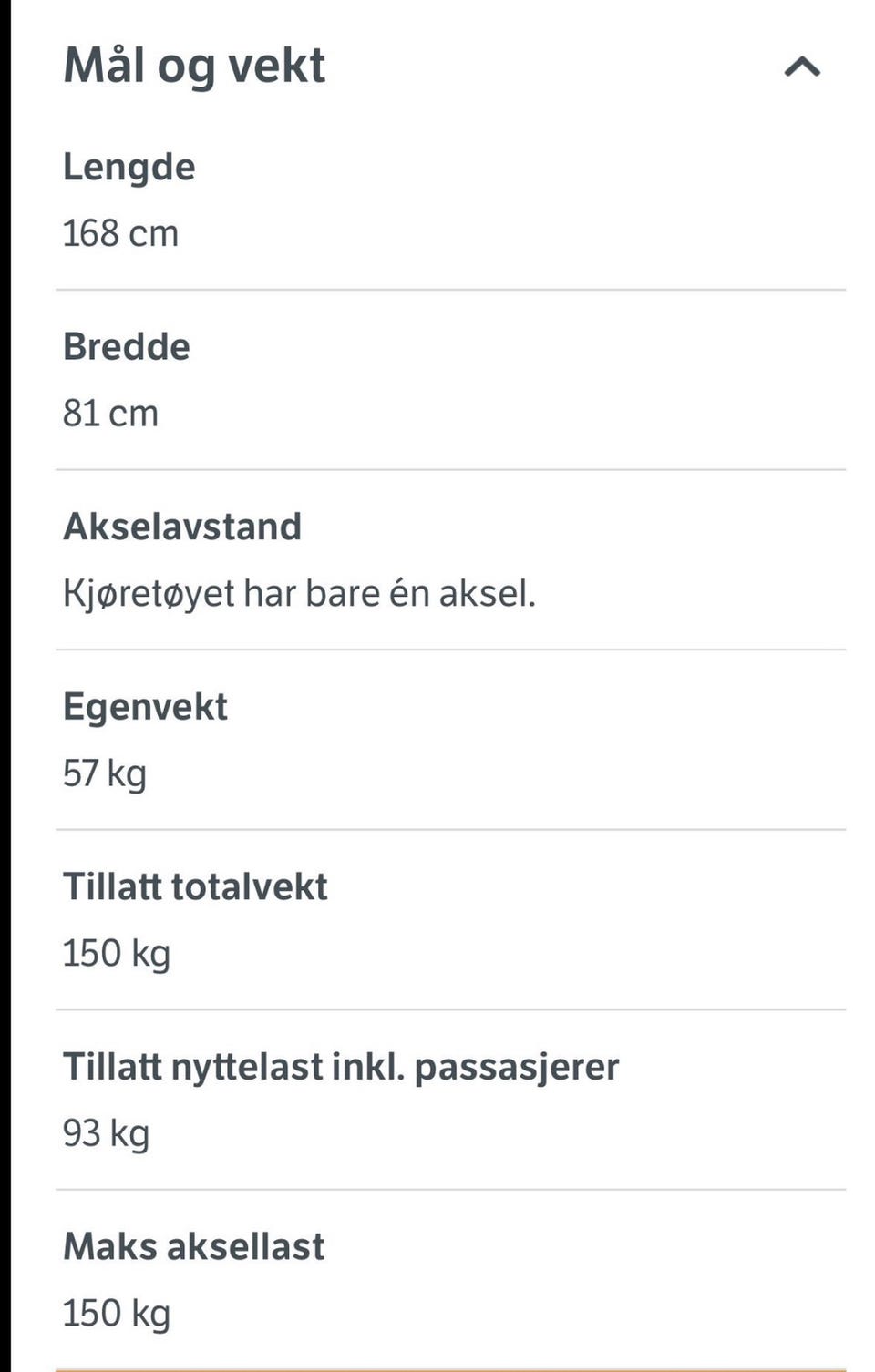
Task: Click the 81 cm width value
Action: point(110,414)
